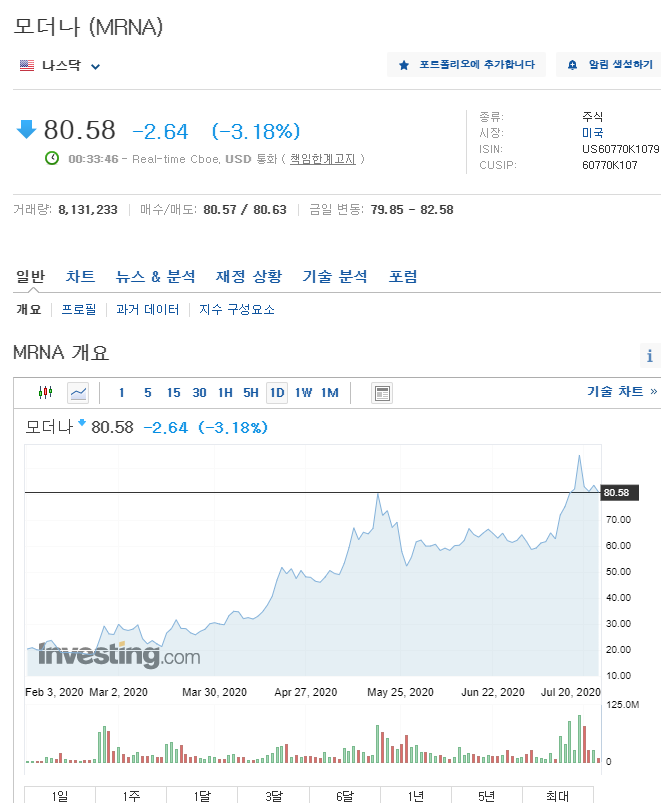Image resolution: width=661 pixels, height=803 pixels.
Task: Select the 1년 time range
Action: pyautogui.click(x=416, y=795)
